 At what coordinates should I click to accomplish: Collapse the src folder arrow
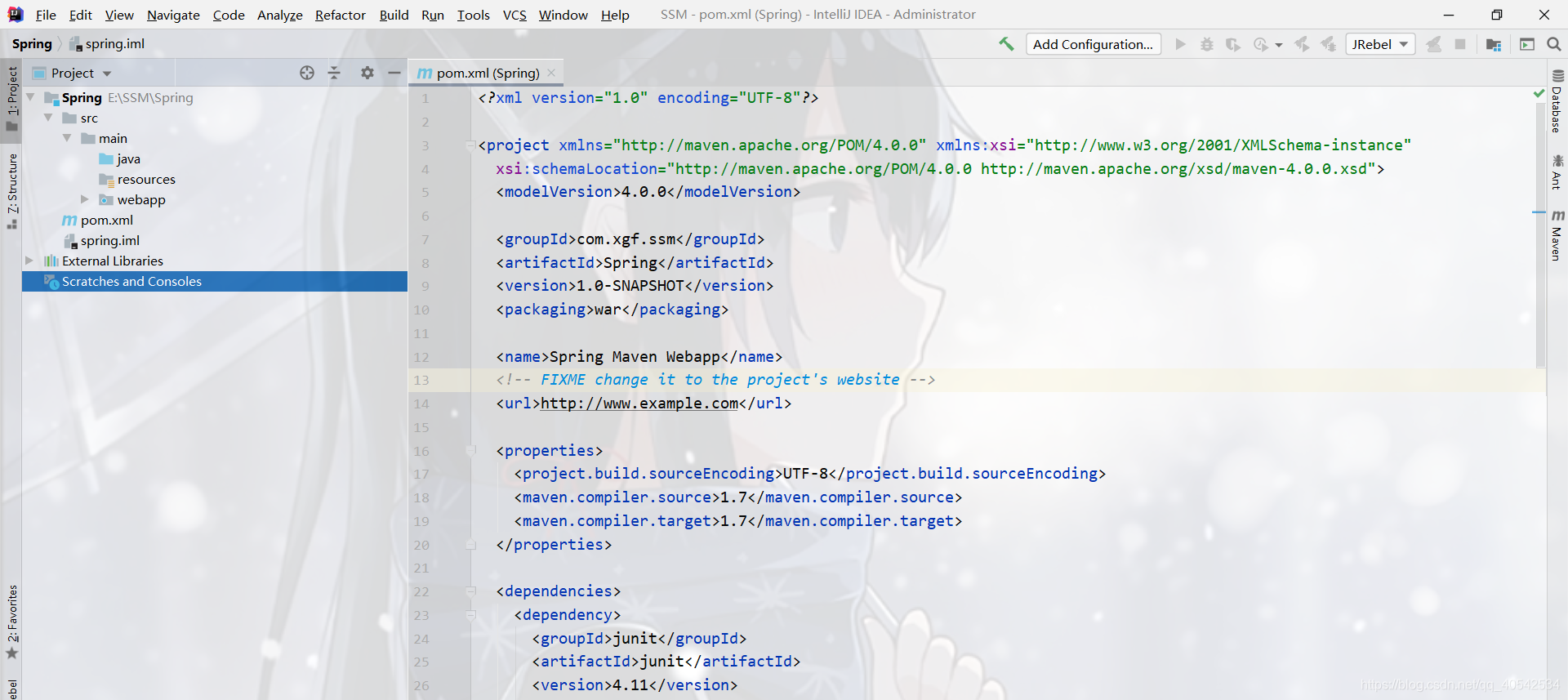(x=48, y=118)
